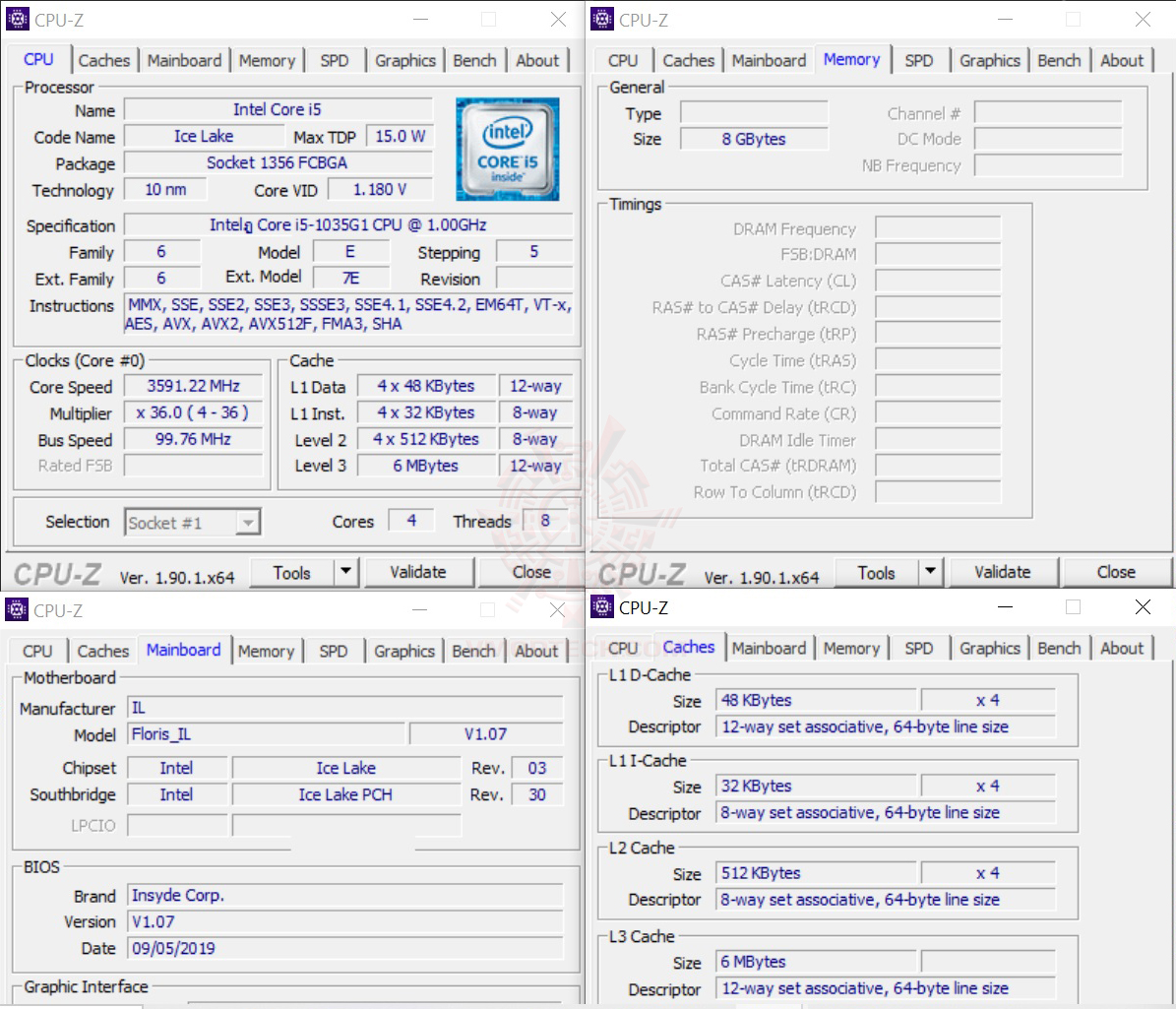Click the L2 Cache size 512 KBytes
The height and width of the screenshot is (1009, 1176).
coord(815,873)
